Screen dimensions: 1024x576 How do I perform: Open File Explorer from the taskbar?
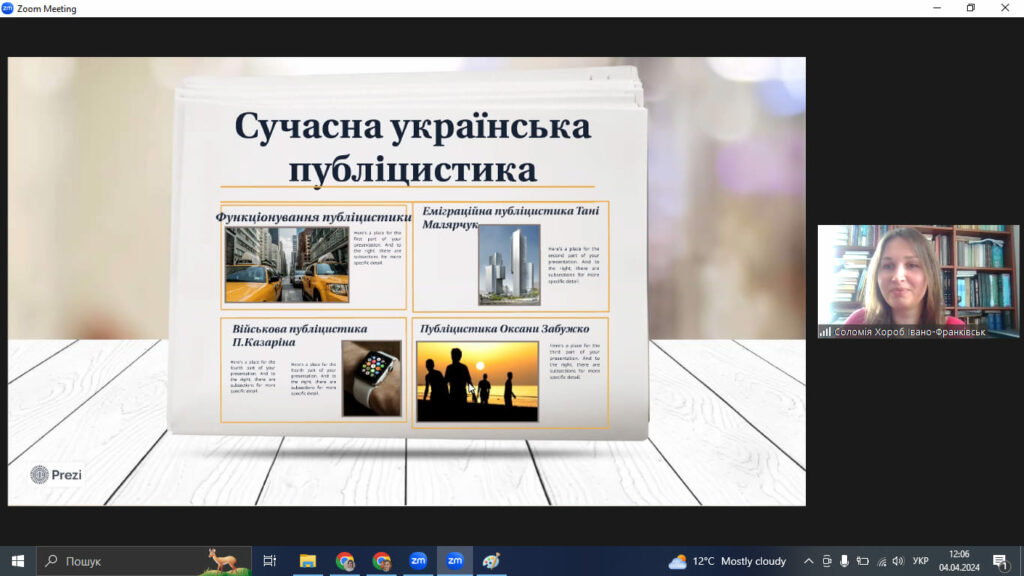pyautogui.click(x=307, y=561)
